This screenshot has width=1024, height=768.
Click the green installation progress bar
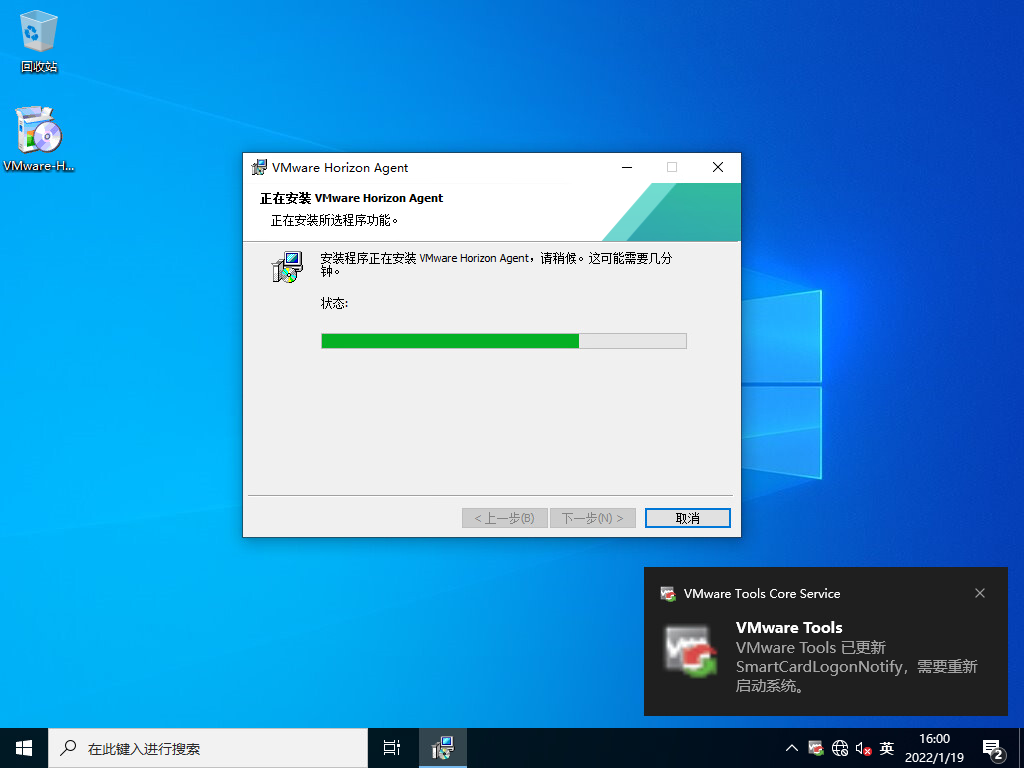504,340
